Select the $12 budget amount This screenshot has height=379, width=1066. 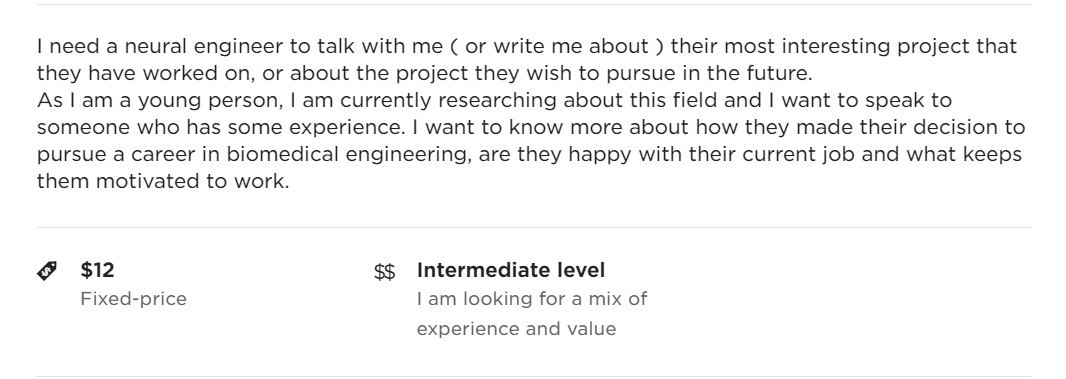click(97, 270)
